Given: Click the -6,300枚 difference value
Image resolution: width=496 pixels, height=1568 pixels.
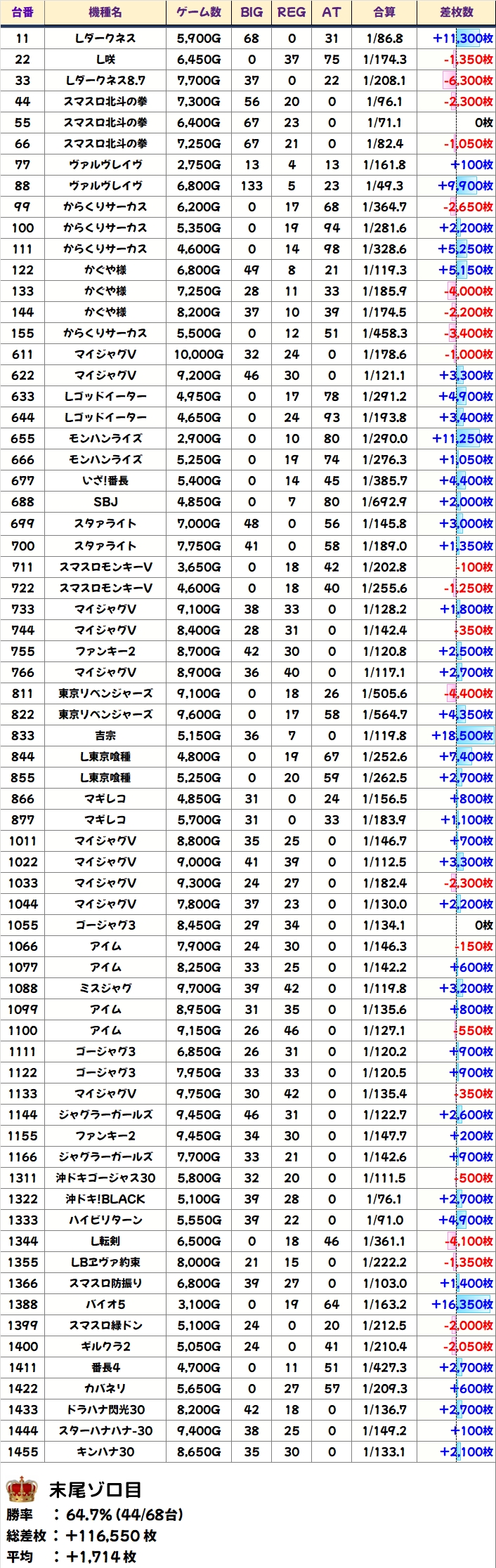Looking at the screenshot, I should coord(468,80).
